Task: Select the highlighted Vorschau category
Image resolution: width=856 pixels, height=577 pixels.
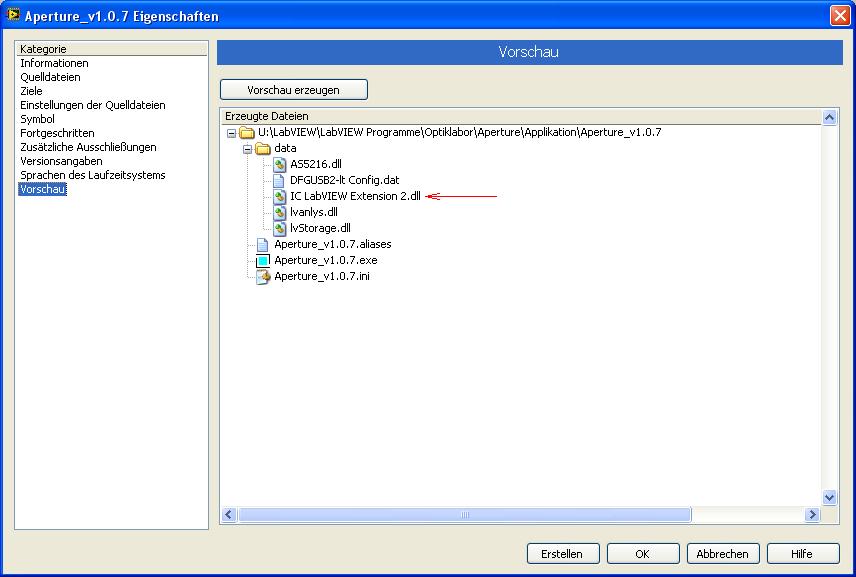Action: [x=43, y=189]
